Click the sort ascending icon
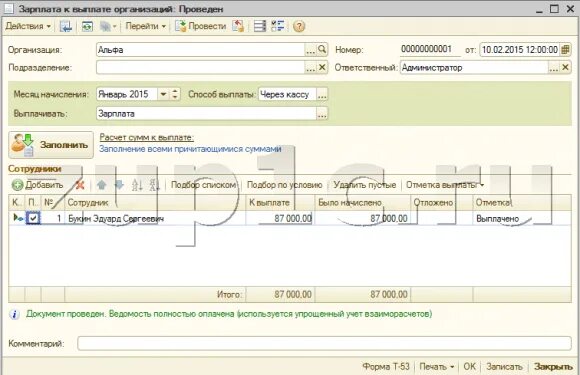580x375 pixels. point(137,185)
